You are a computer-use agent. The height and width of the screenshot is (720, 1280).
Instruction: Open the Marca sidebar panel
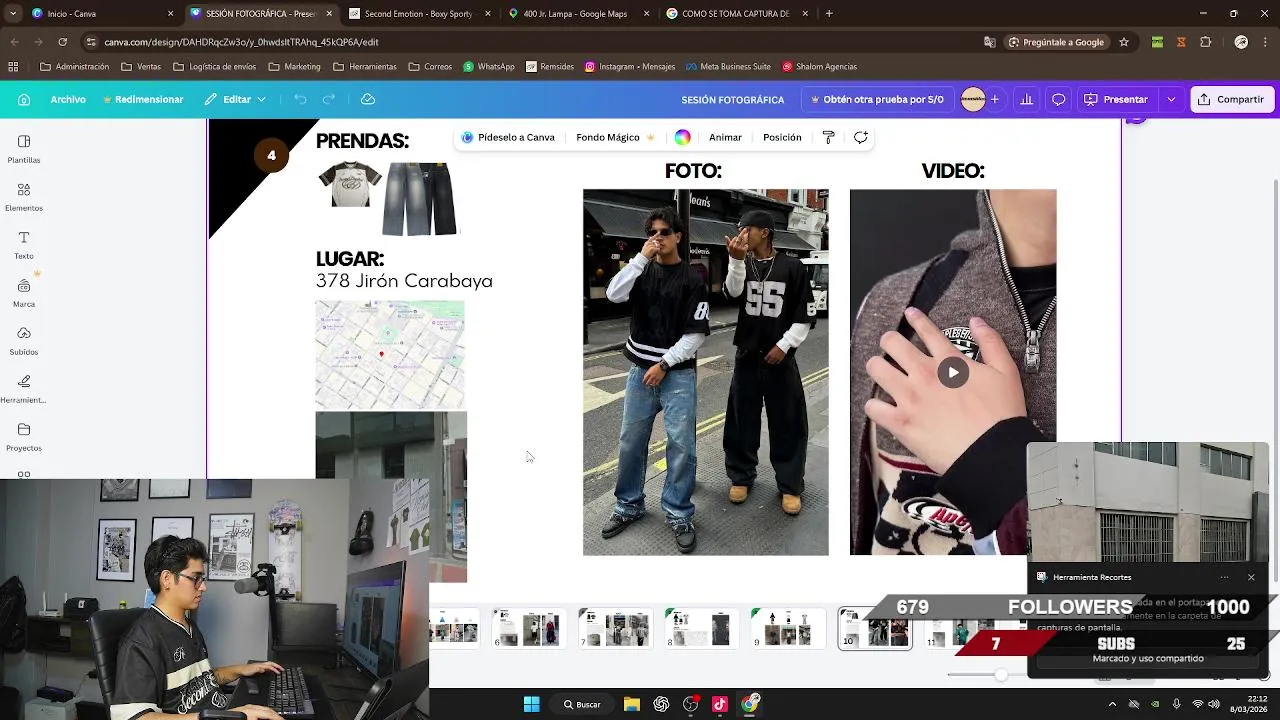point(24,293)
